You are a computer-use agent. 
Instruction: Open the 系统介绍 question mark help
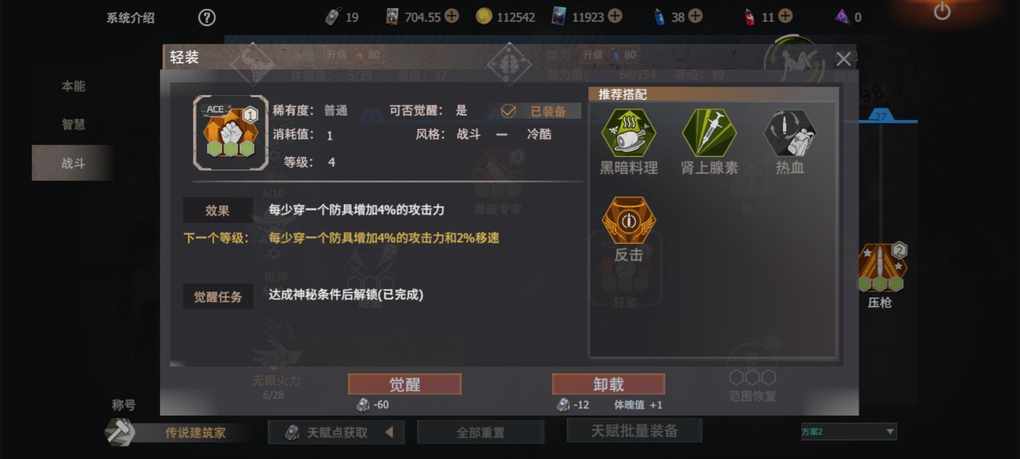click(206, 18)
